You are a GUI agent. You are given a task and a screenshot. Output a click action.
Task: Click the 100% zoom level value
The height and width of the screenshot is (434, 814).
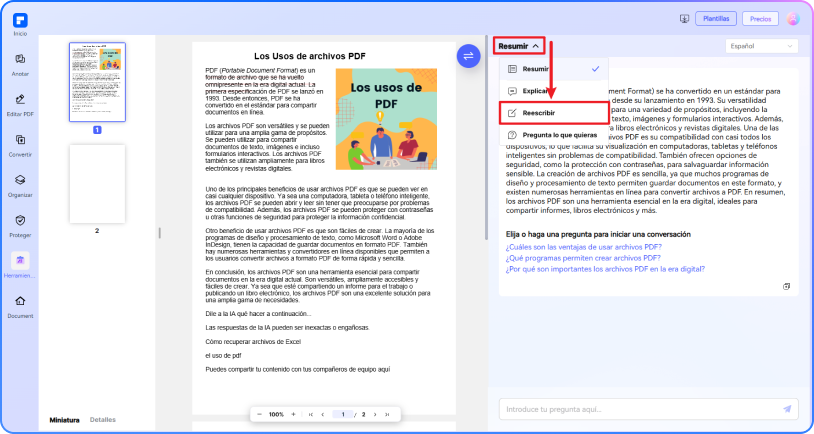coord(276,414)
